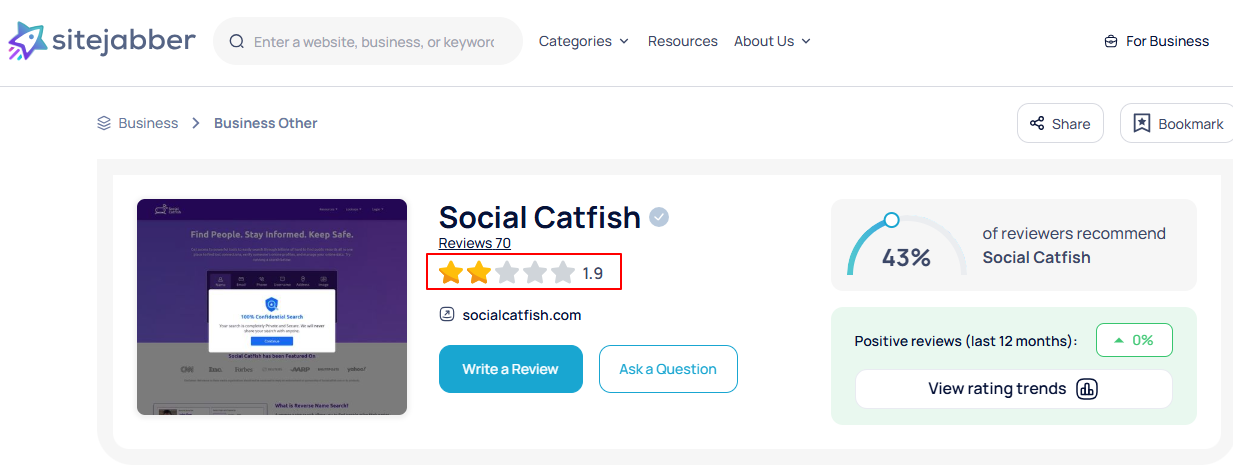
Task: Click the verified badge next to Social Catfish
Action: [659, 217]
